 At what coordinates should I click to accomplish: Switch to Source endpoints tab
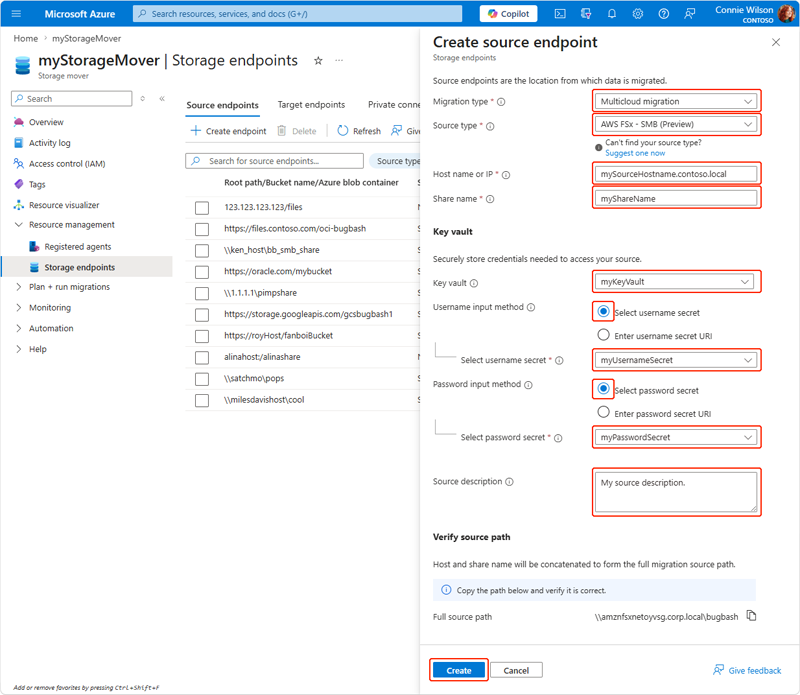coord(222,105)
